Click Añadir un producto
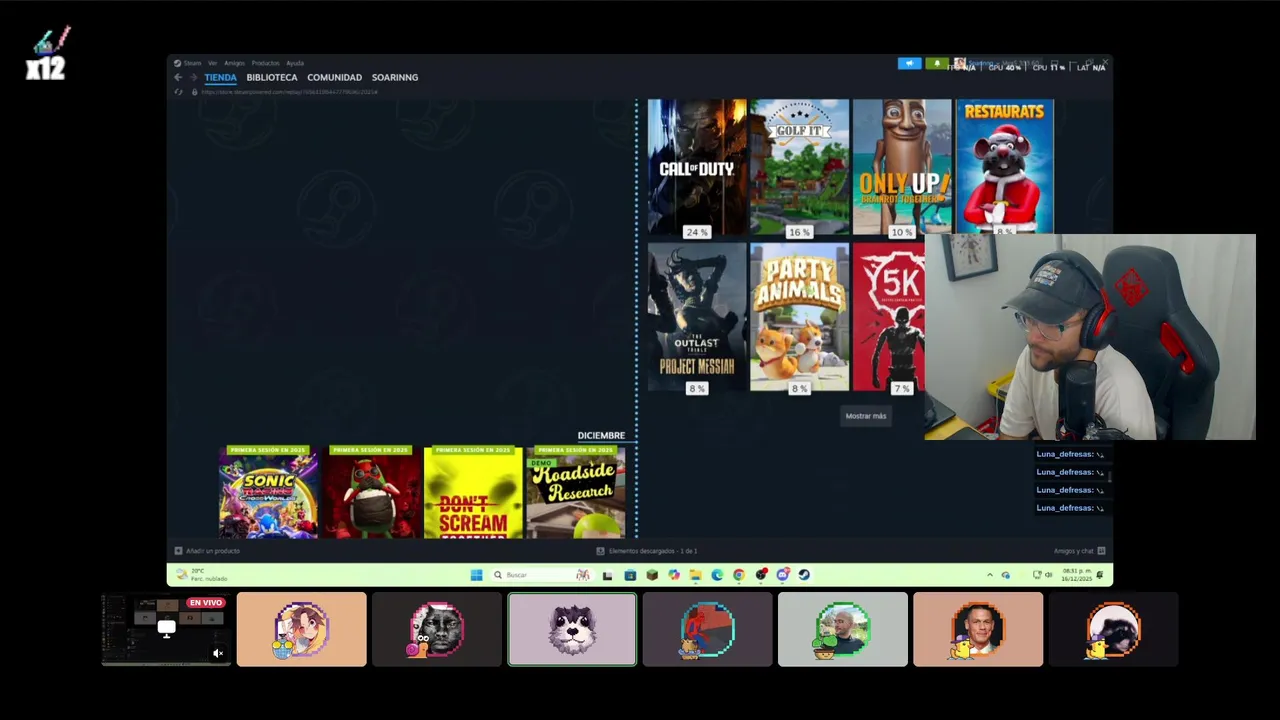The image size is (1280, 720). pos(207,551)
